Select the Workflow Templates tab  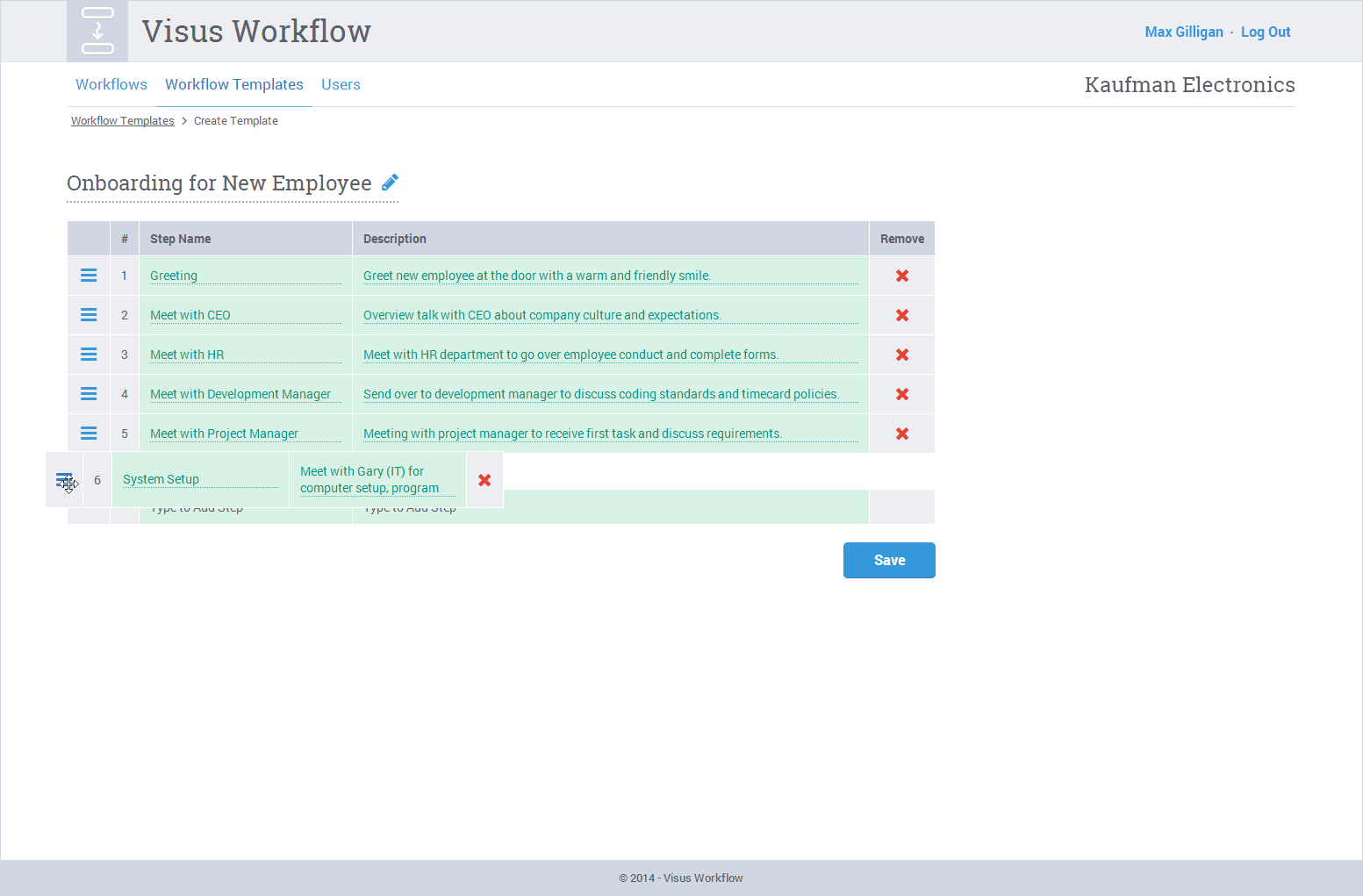point(234,84)
